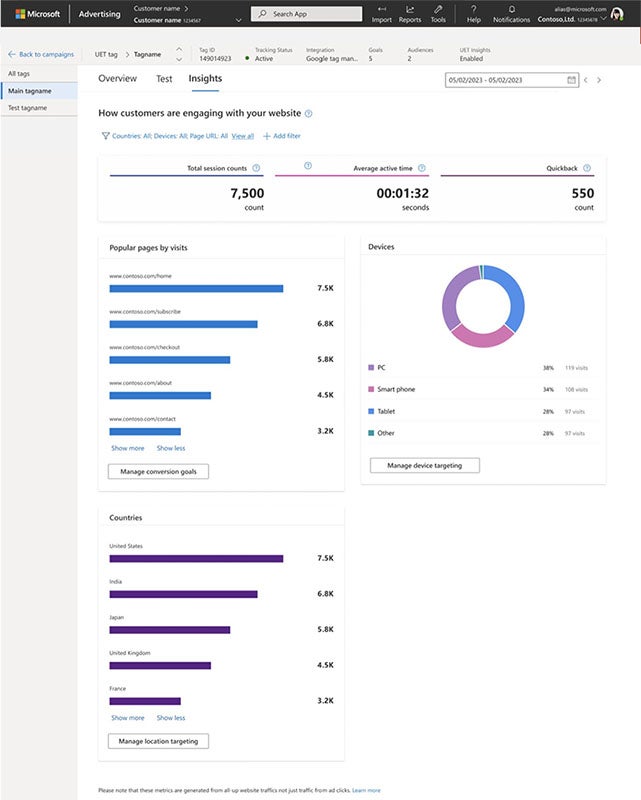
Task: Click the user profile avatar
Action: (x=617, y=13)
